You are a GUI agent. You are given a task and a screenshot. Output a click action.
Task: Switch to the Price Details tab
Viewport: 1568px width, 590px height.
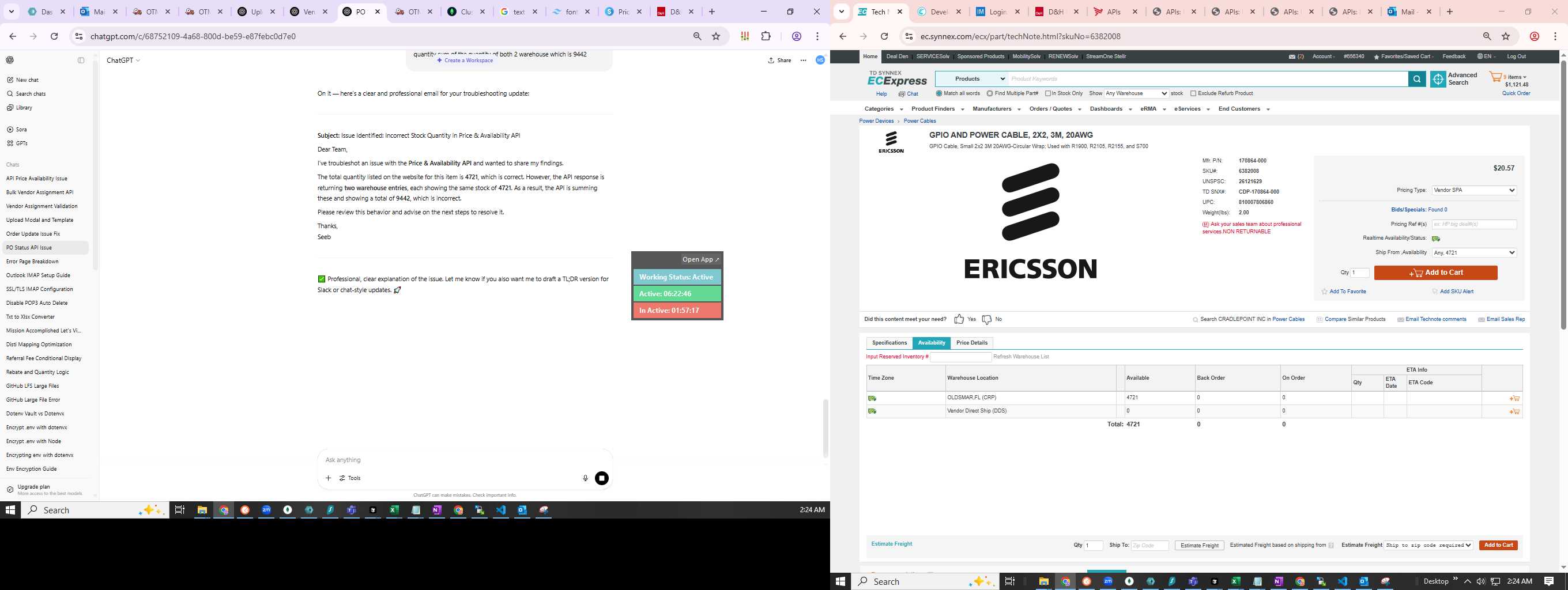point(971,343)
